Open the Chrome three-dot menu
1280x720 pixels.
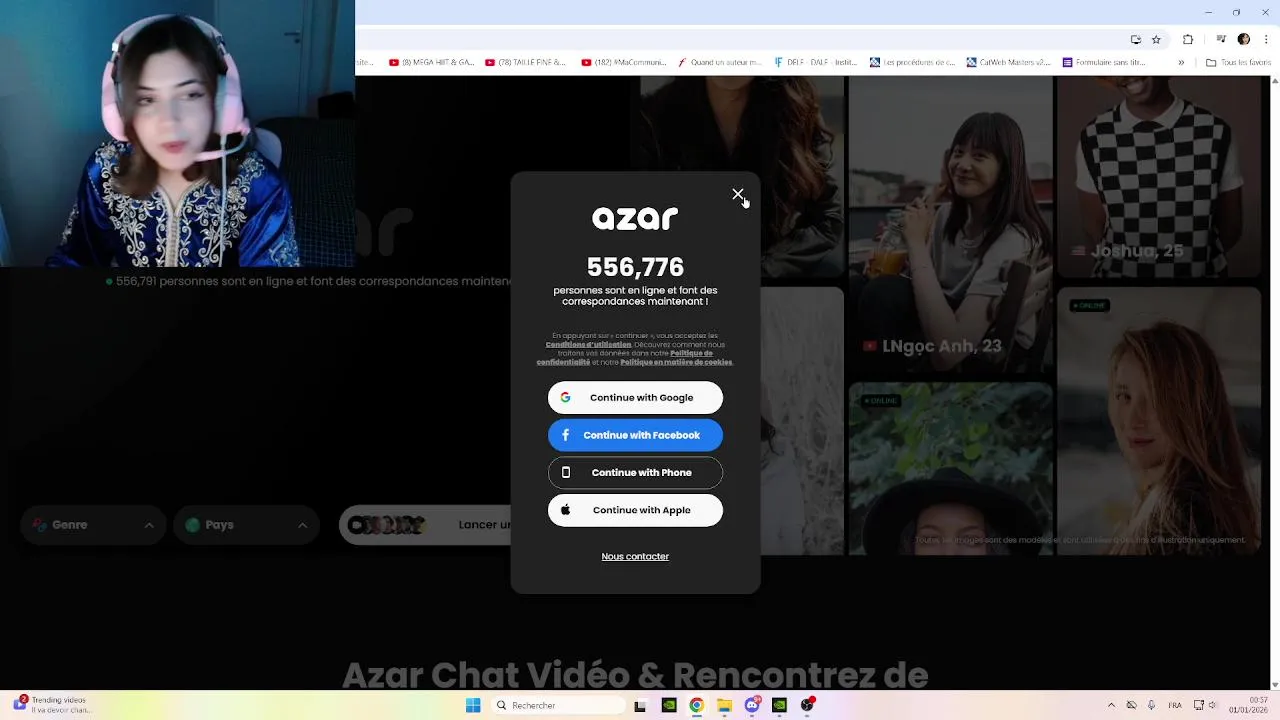pyautogui.click(x=1265, y=39)
